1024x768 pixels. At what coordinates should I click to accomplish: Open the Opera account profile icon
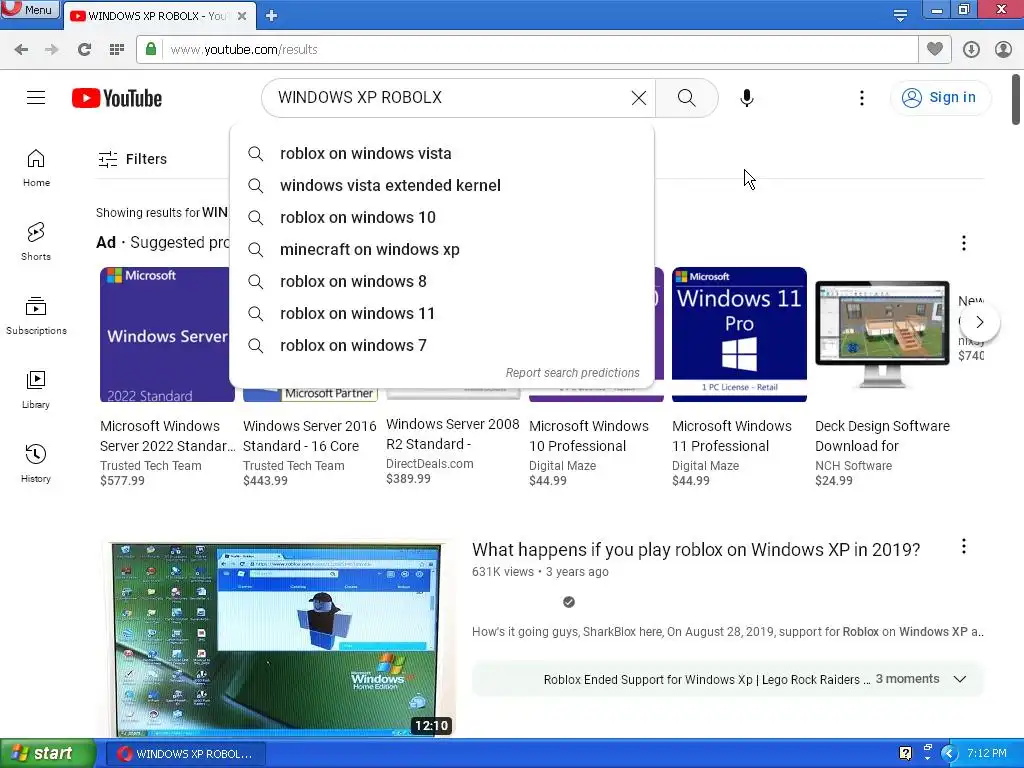1003,50
